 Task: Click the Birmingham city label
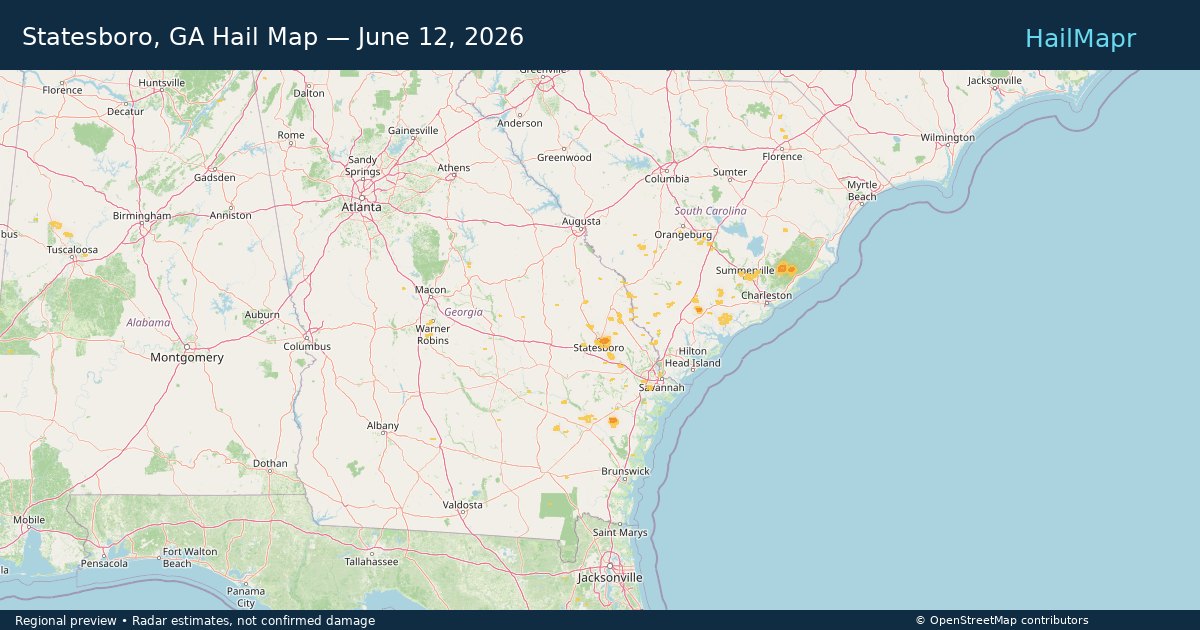point(142,215)
